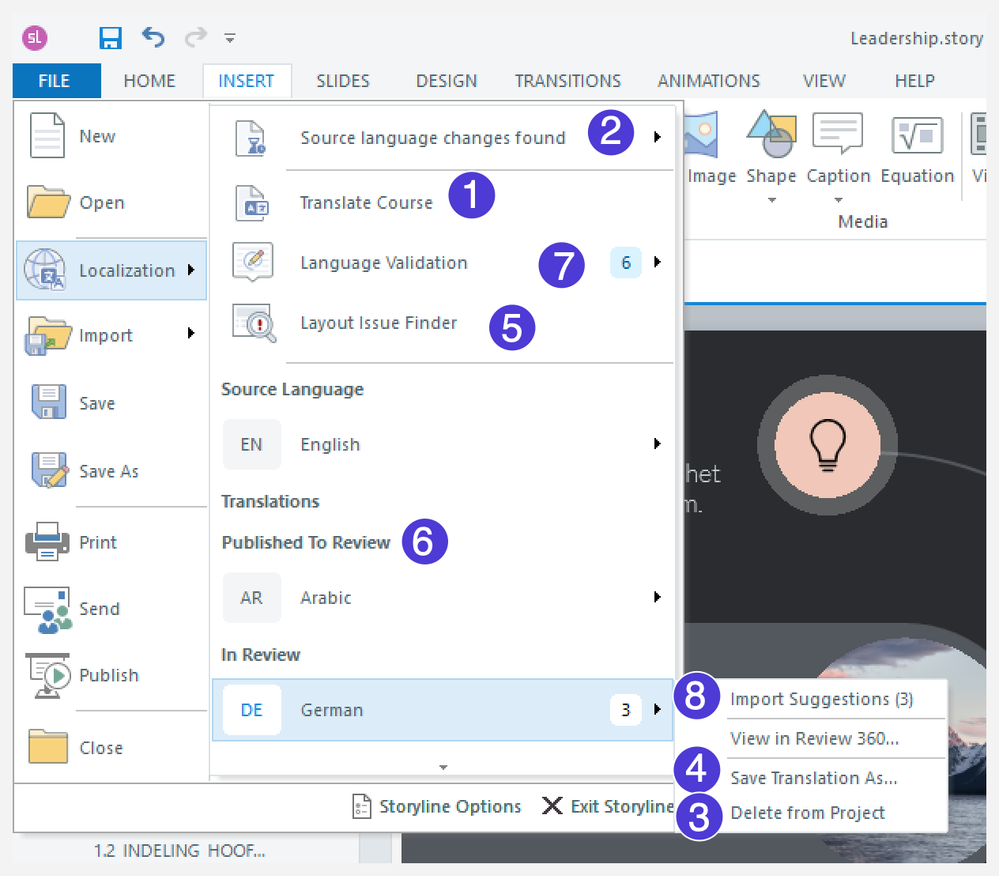999x876 pixels.
Task: Choose Save Translation As...
Action: point(814,778)
